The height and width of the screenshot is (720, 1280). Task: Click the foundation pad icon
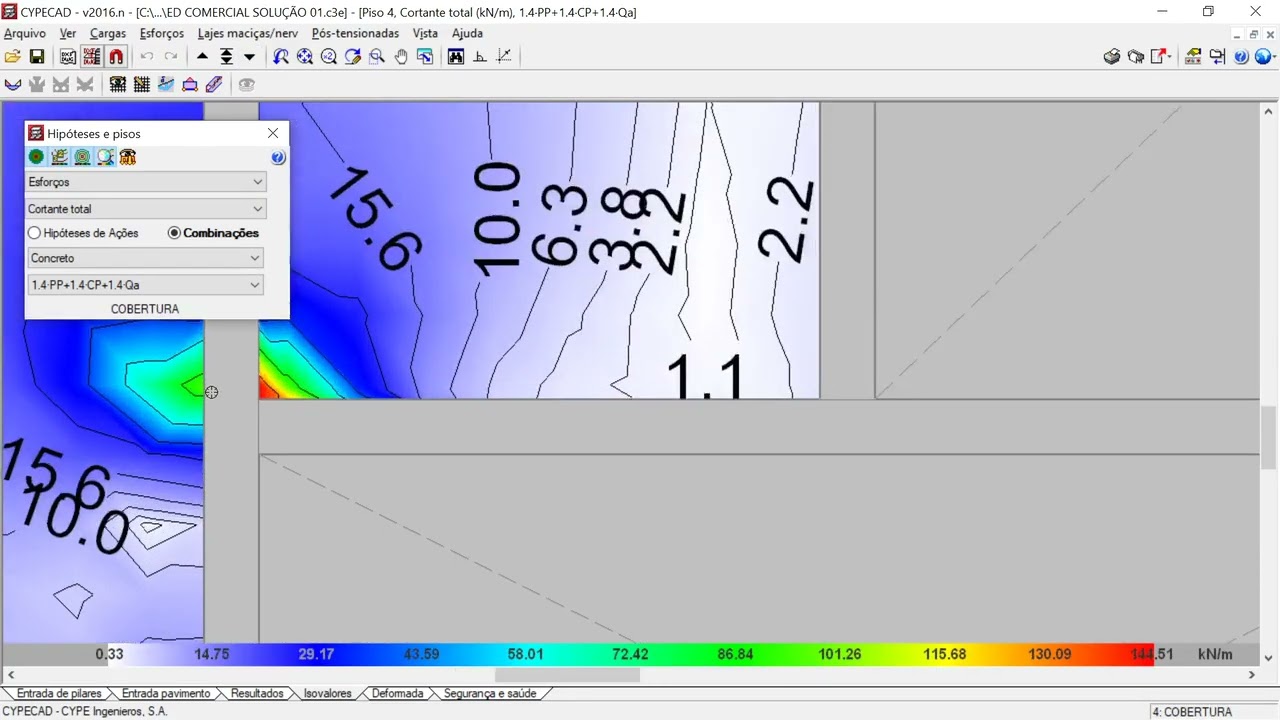(x=190, y=85)
